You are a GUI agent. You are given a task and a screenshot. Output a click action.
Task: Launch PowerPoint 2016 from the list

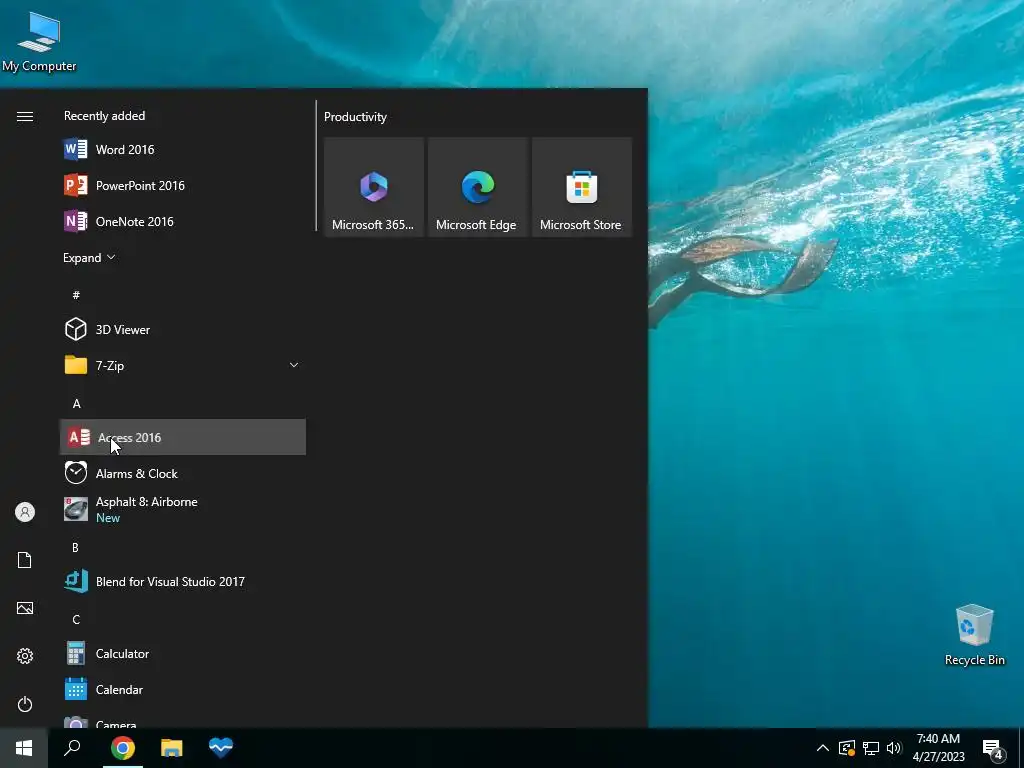click(x=183, y=185)
